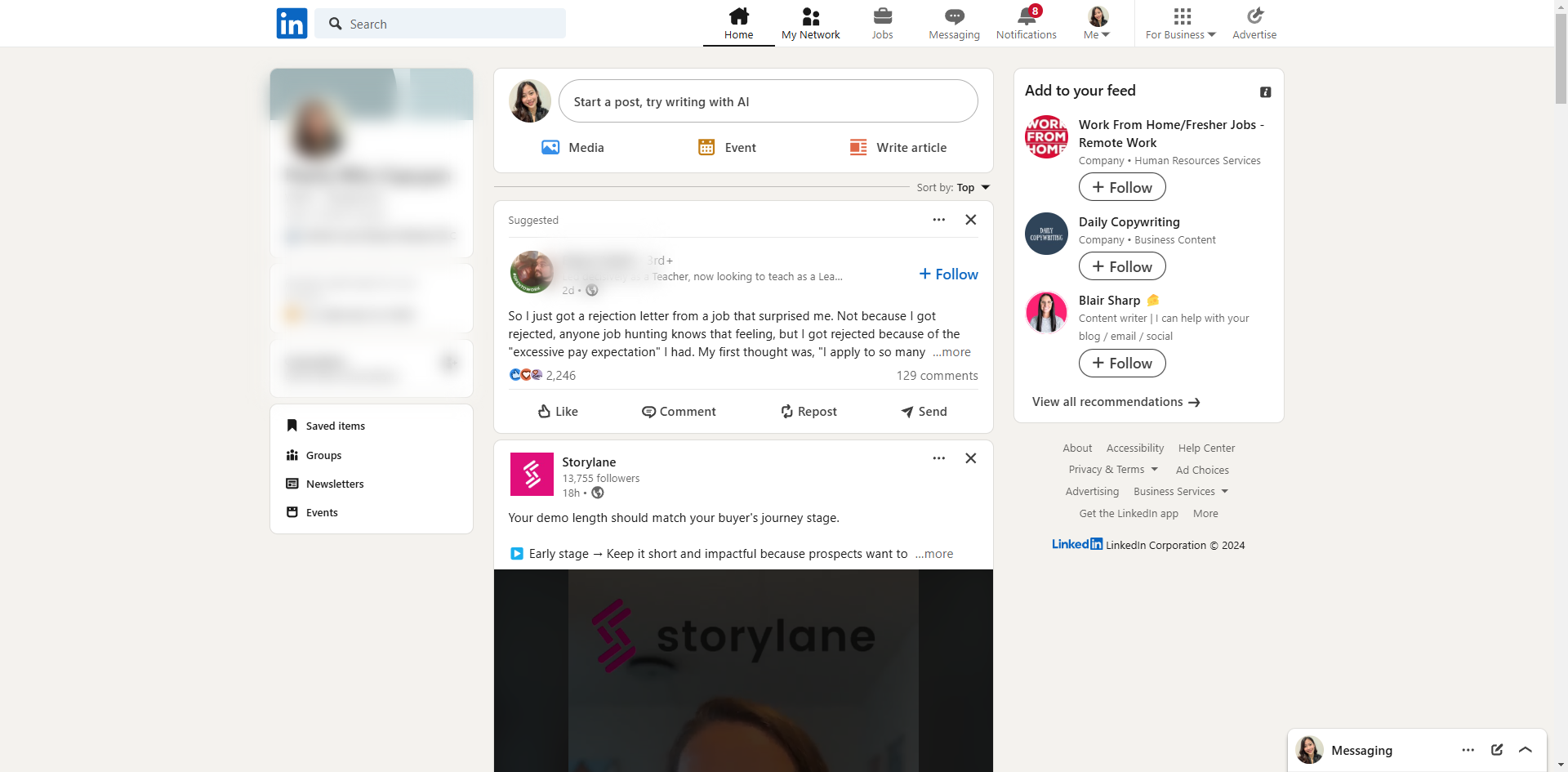The height and width of the screenshot is (772, 1568).
Task: Open the Home tab
Action: (739, 24)
